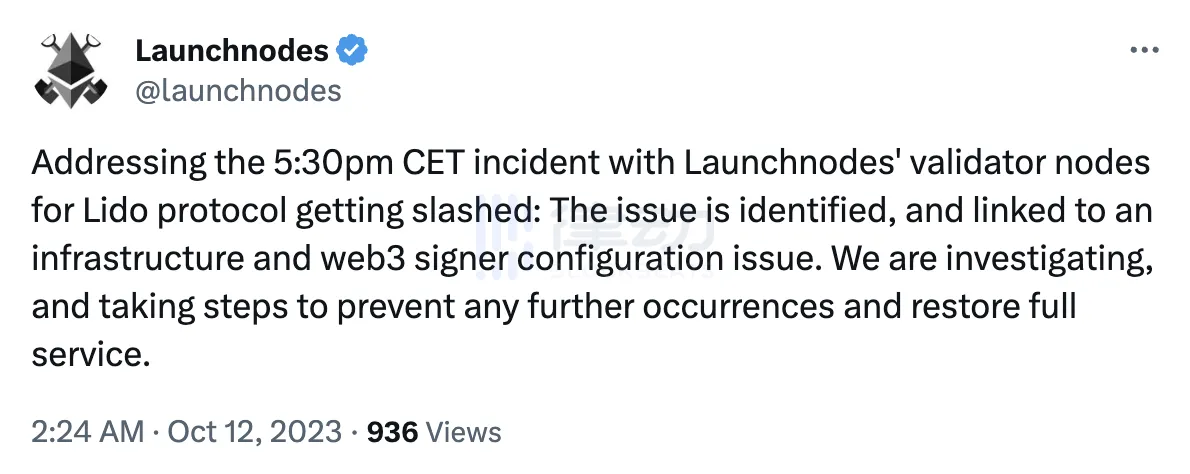Open the three-dot more options menu
Screen dimensions: 1190x474
(x=1143, y=51)
